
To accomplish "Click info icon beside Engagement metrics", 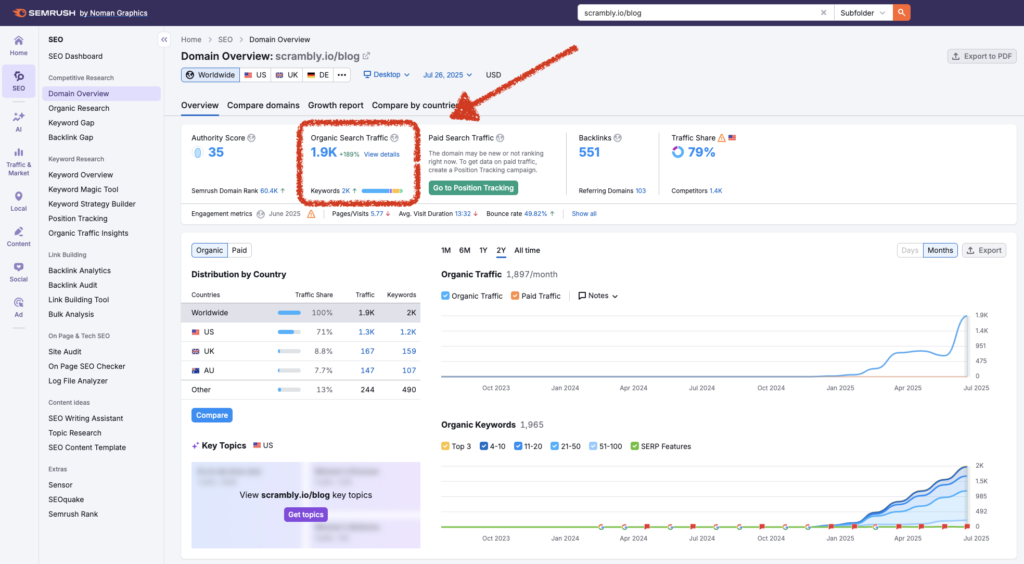I will pyautogui.click(x=261, y=214).
